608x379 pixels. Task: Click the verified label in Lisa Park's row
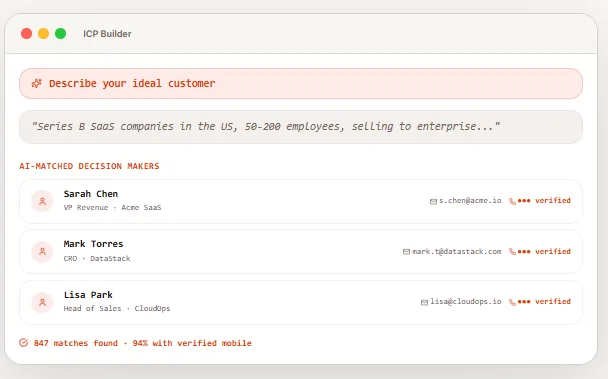click(553, 301)
